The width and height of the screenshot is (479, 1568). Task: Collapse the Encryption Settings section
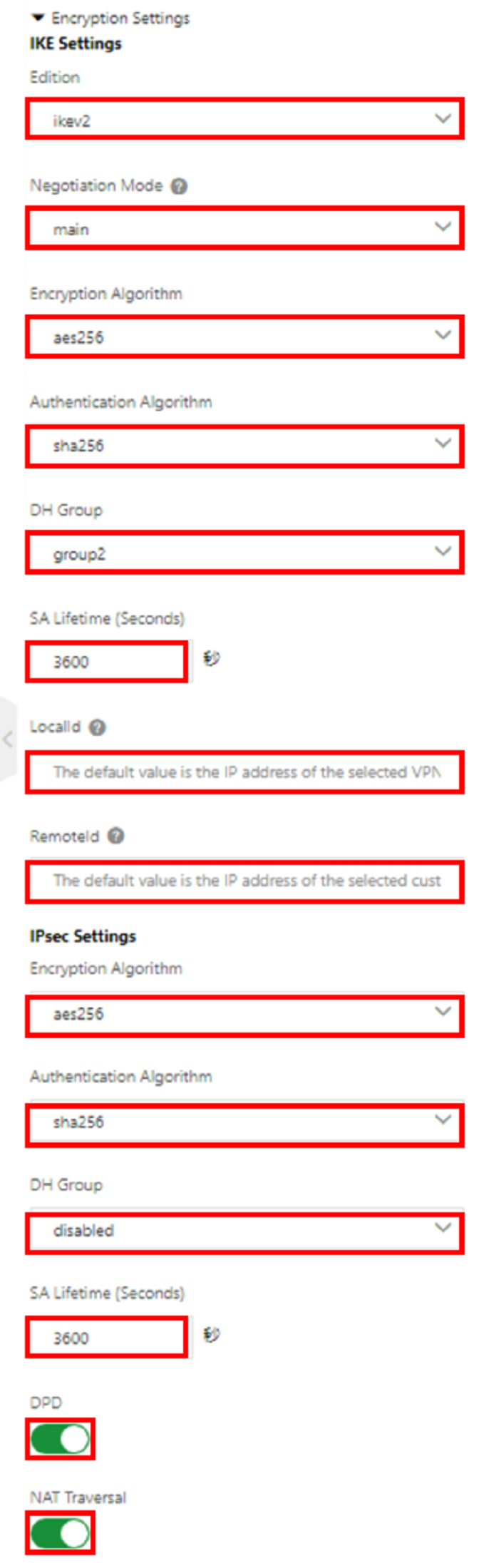(38, 18)
